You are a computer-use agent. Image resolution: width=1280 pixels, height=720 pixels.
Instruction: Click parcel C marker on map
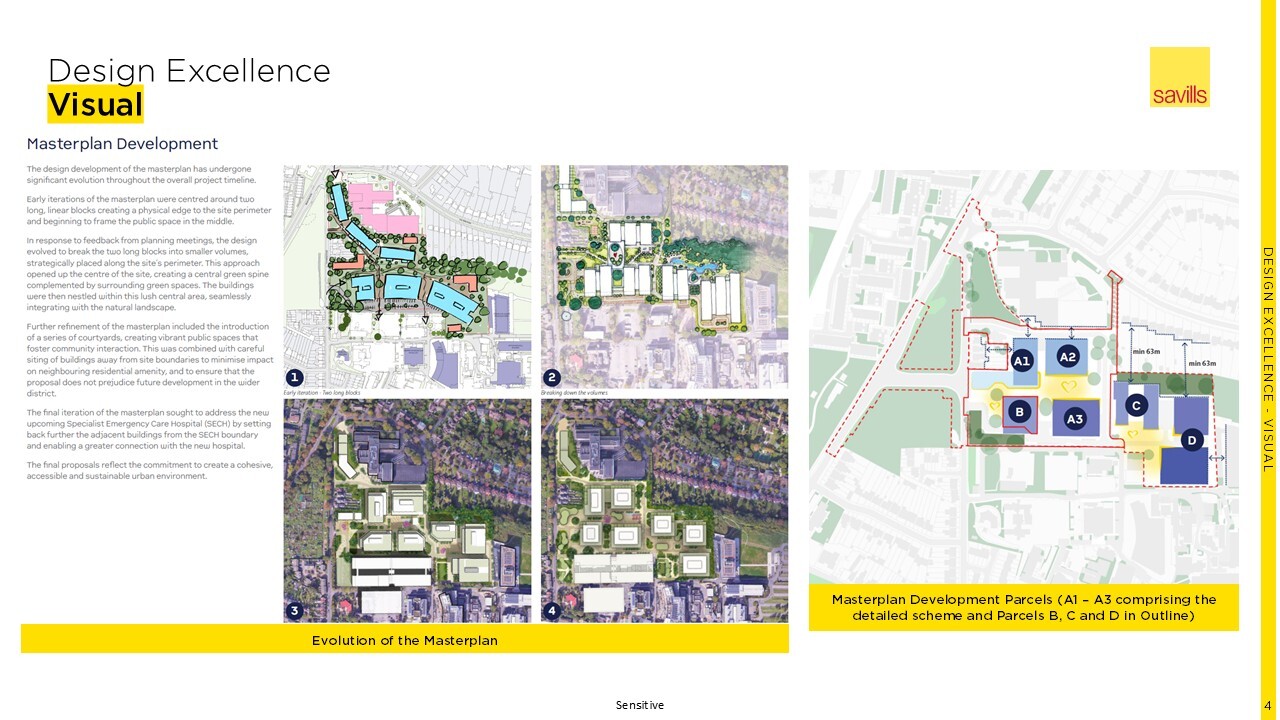[x=1135, y=405]
